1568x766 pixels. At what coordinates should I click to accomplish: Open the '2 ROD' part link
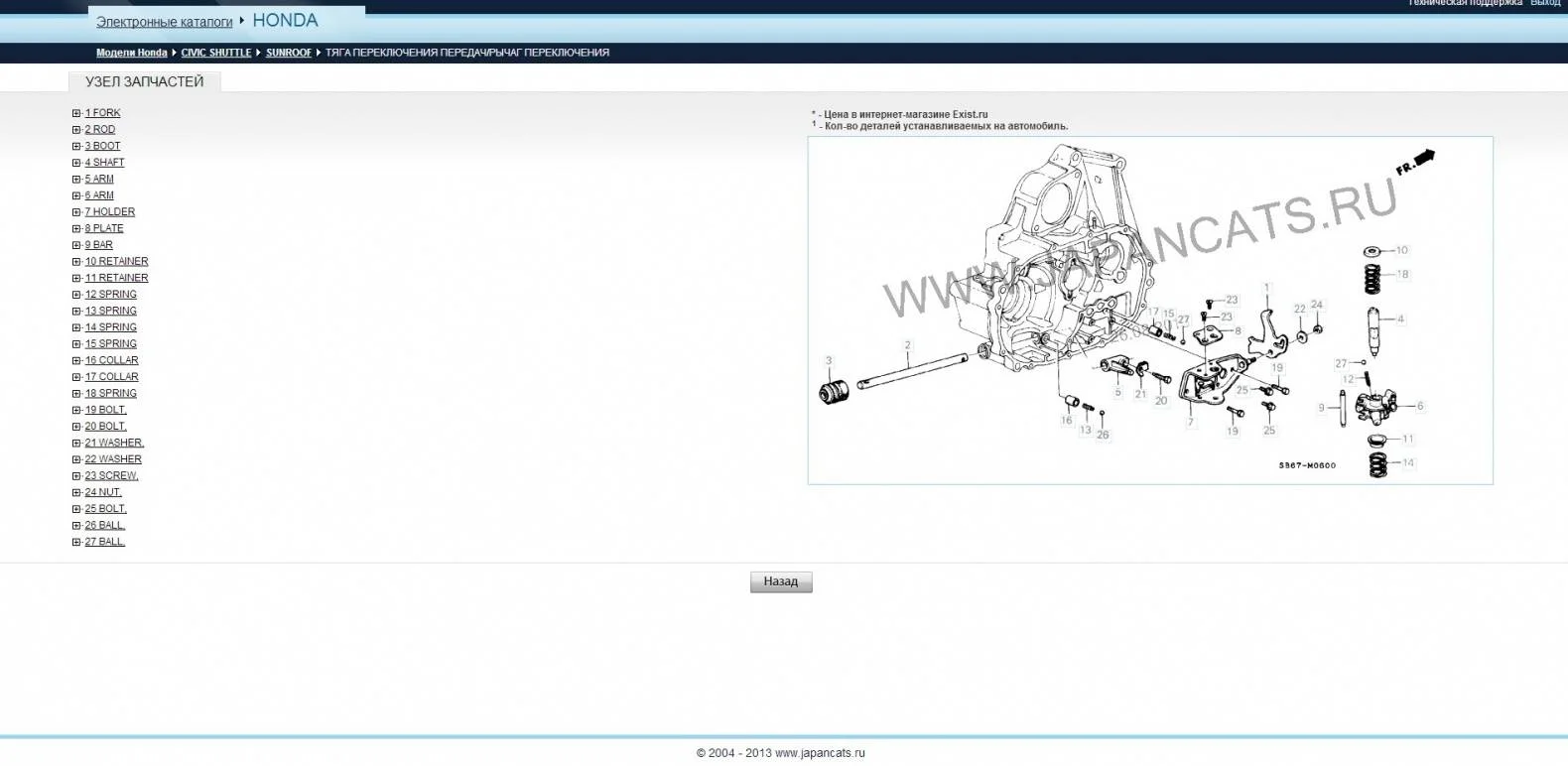[100, 130]
